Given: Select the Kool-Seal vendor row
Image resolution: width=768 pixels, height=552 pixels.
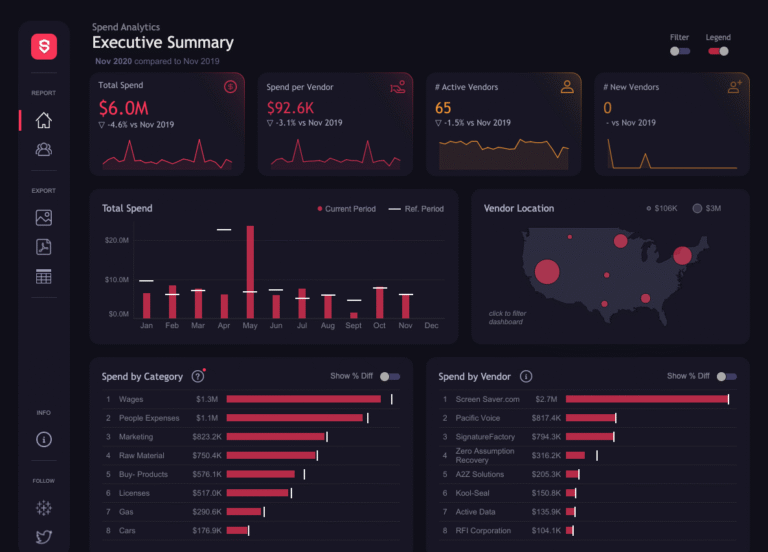Looking at the screenshot, I should (x=587, y=493).
